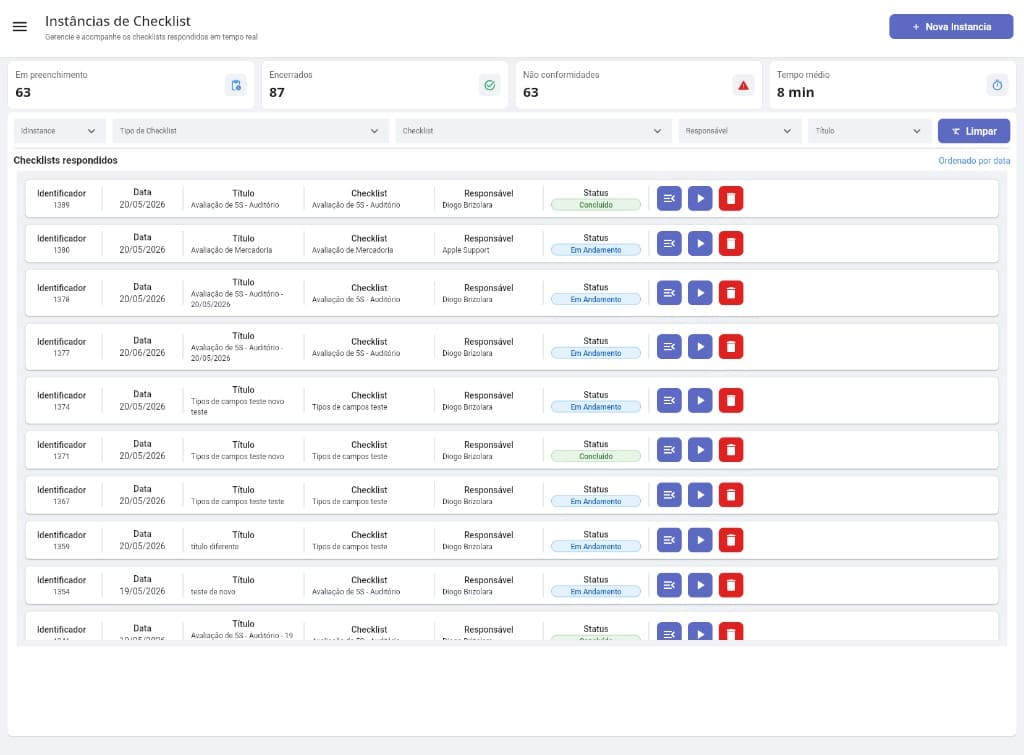Expand the Checklist filter dropdown
The image size is (1024, 755).
click(x=533, y=131)
